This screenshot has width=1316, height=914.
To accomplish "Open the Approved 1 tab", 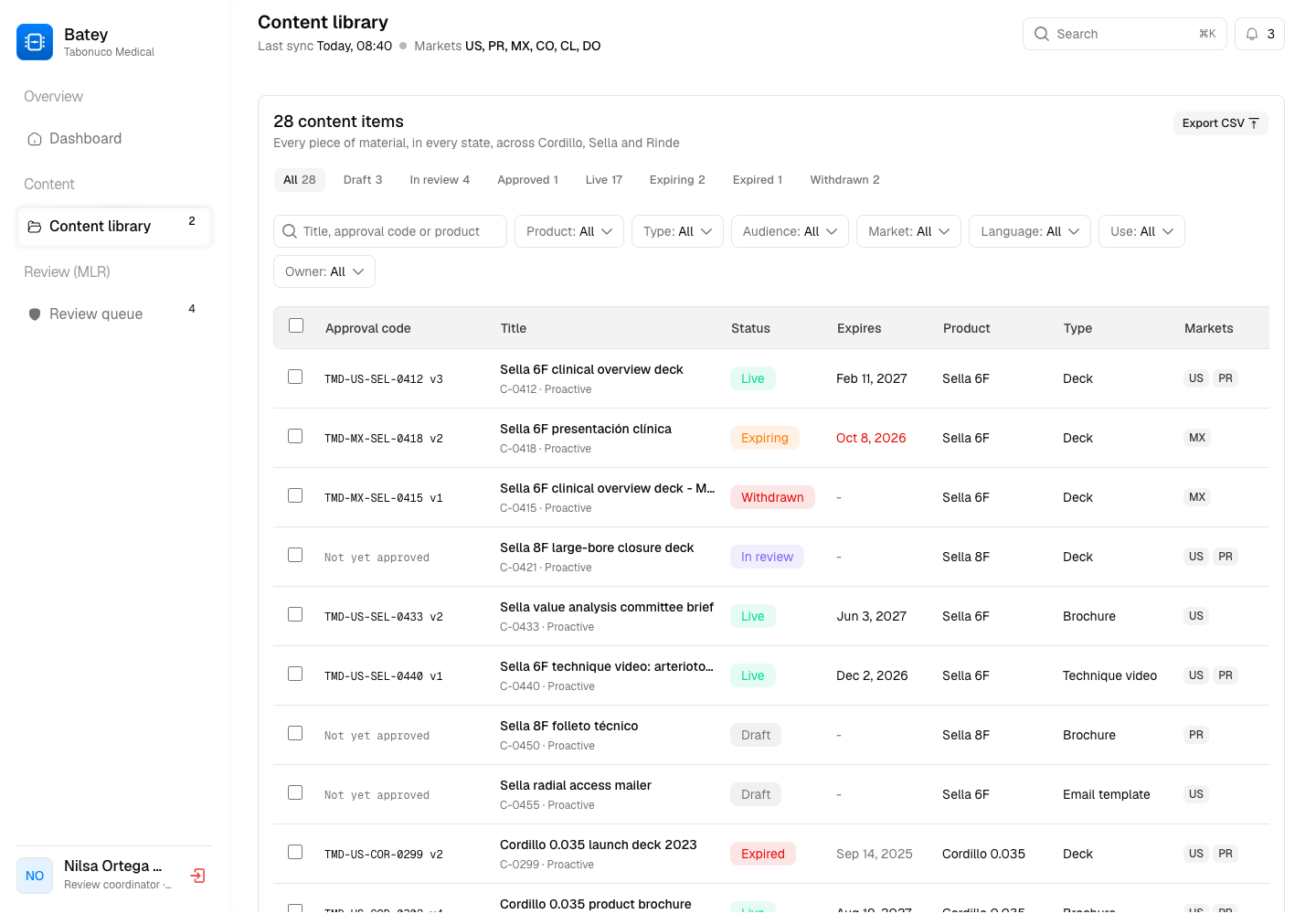I will pyautogui.click(x=527, y=180).
